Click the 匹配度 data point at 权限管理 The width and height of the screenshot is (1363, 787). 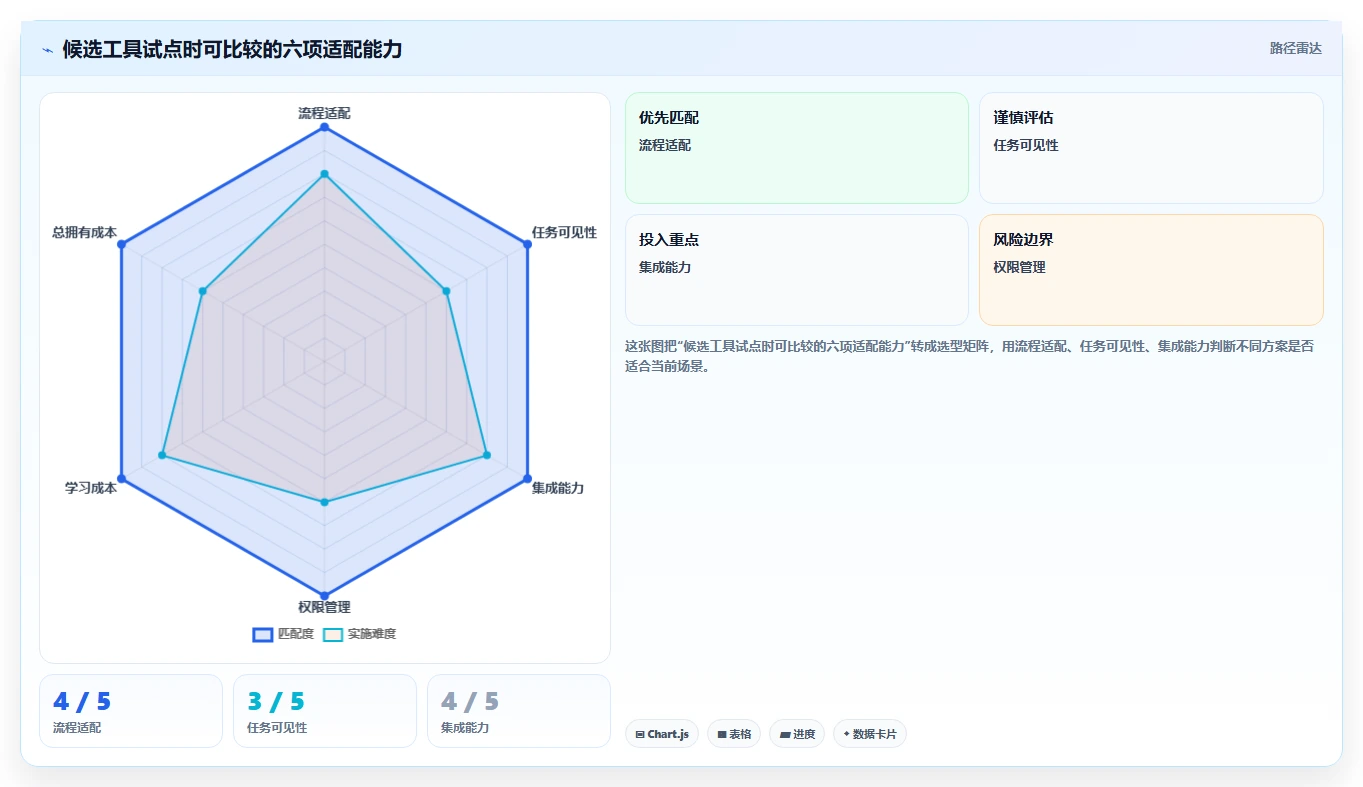tap(324, 596)
